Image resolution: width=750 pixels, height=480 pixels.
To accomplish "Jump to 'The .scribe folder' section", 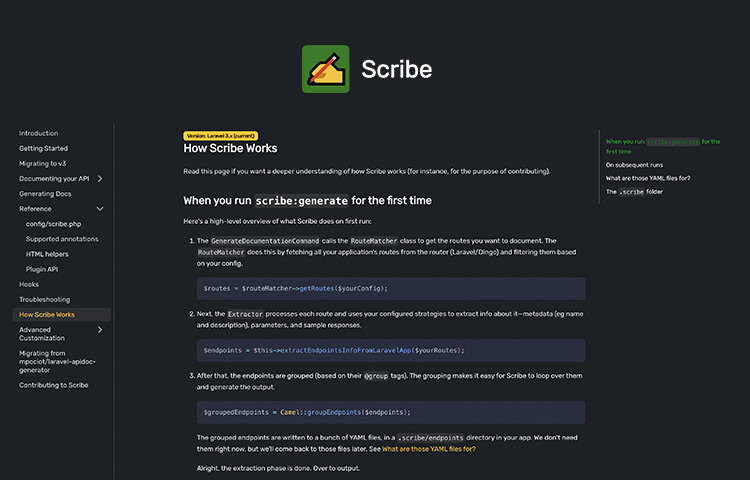I will [x=634, y=192].
